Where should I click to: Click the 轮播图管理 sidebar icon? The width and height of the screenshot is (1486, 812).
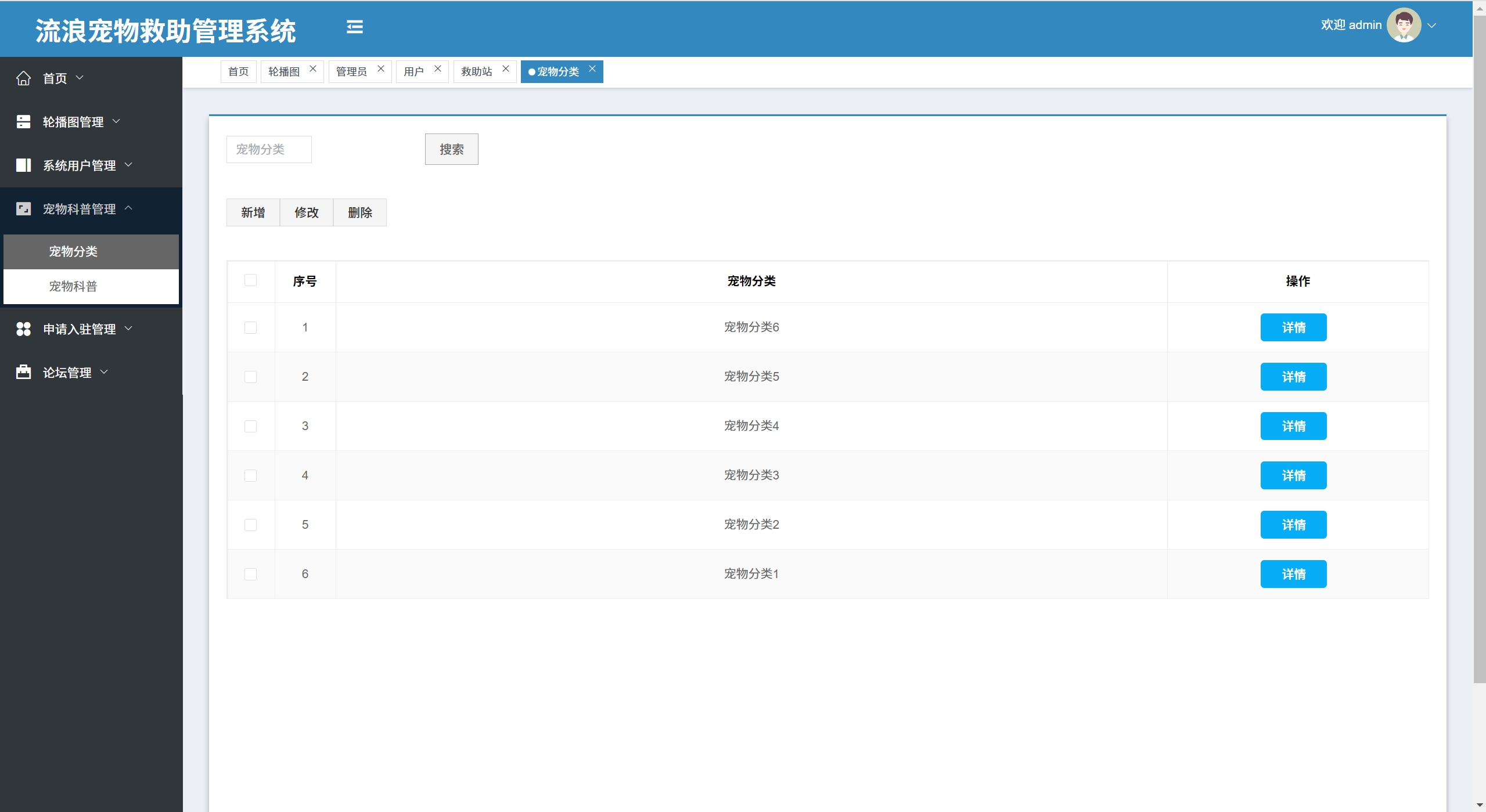23,122
